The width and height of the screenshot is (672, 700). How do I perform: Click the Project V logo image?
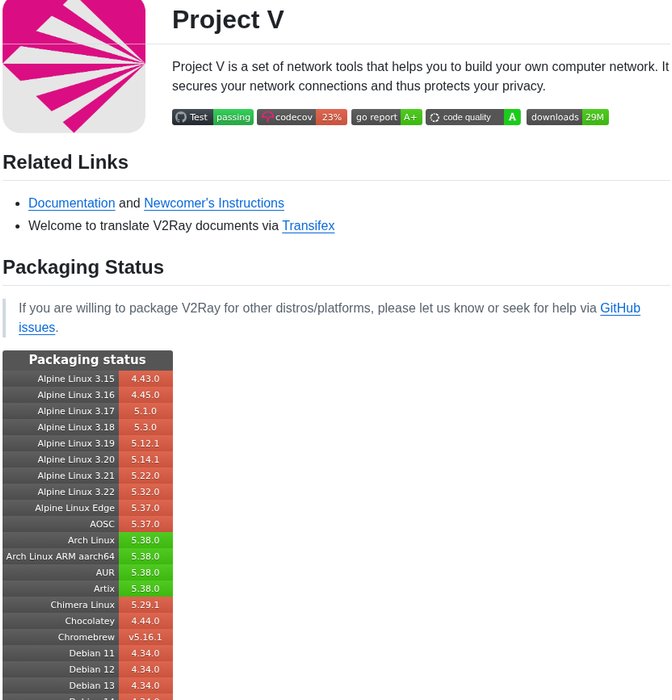tap(74, 66)
